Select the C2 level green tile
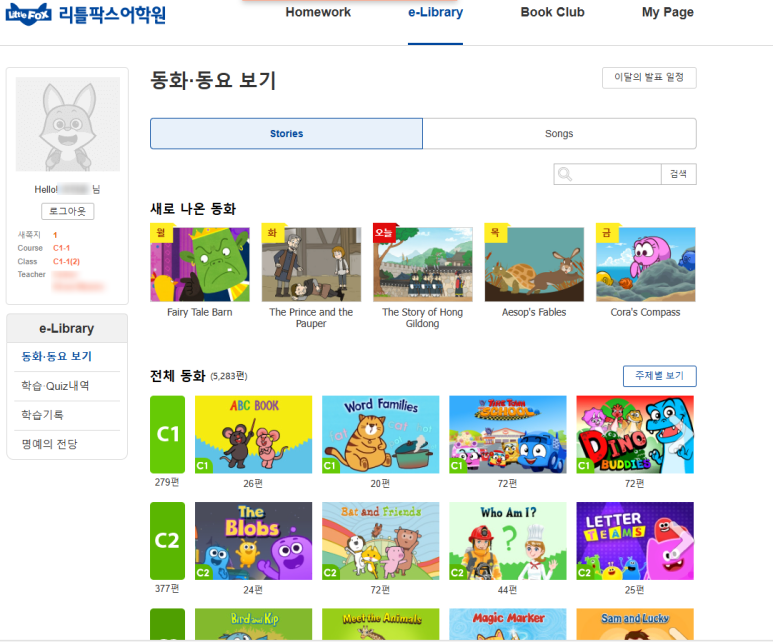 point(168,540)
